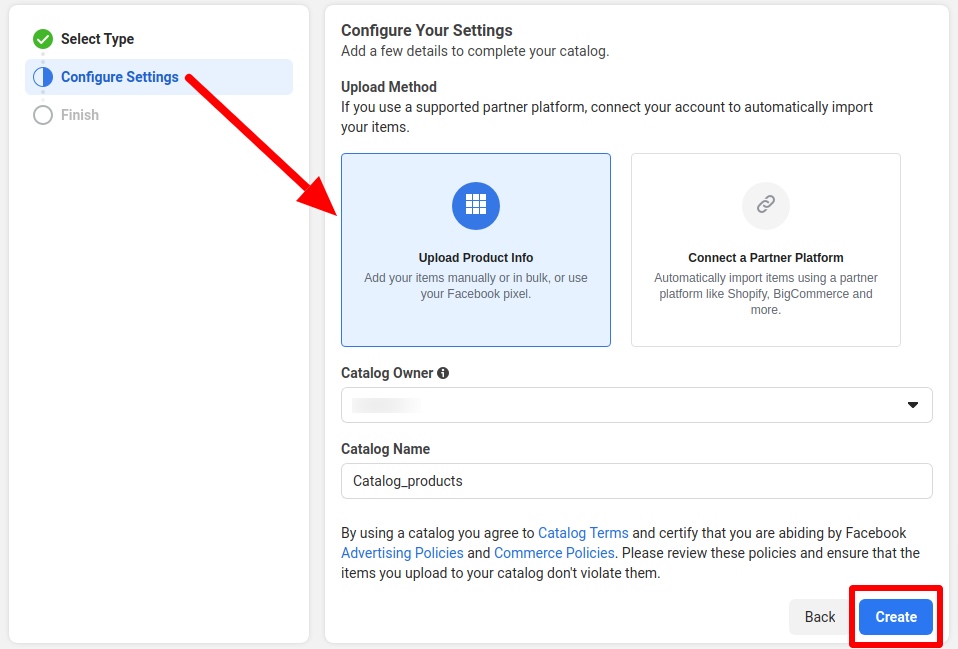Click the empty circle beside Finish
958x649 pixels.
43,115
